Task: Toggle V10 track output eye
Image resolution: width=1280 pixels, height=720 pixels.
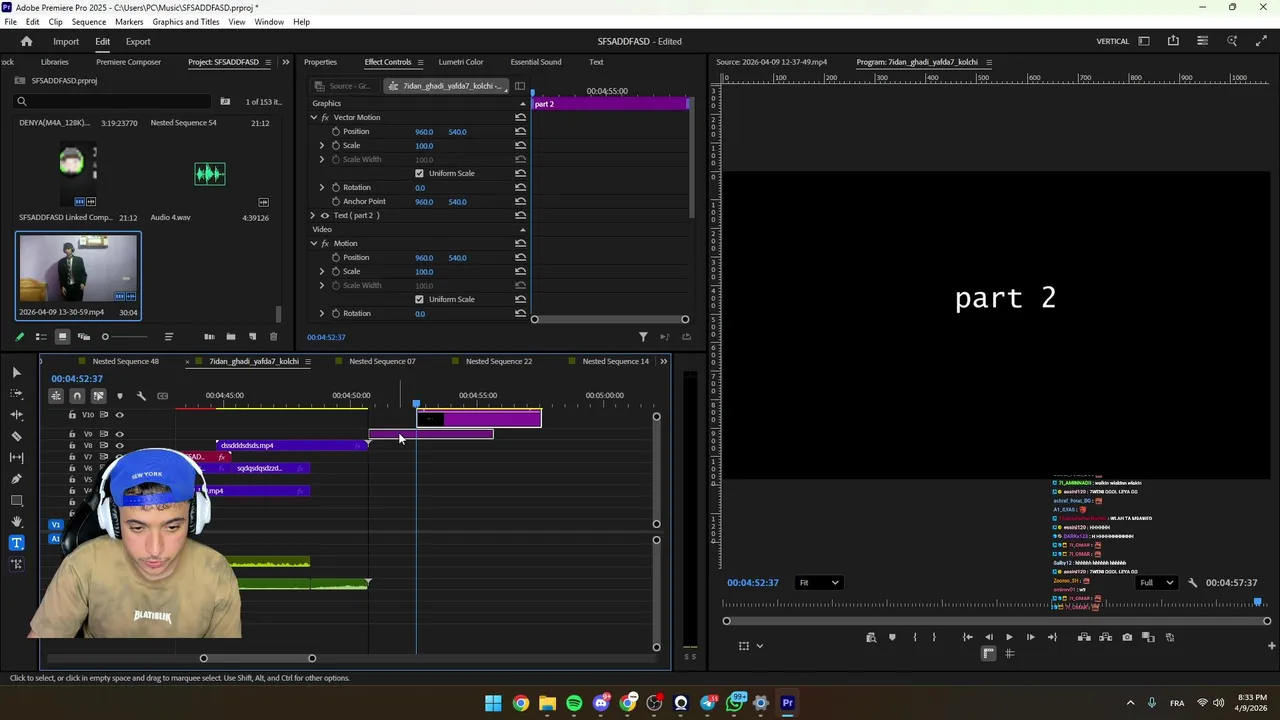Action: click(119, 415)
